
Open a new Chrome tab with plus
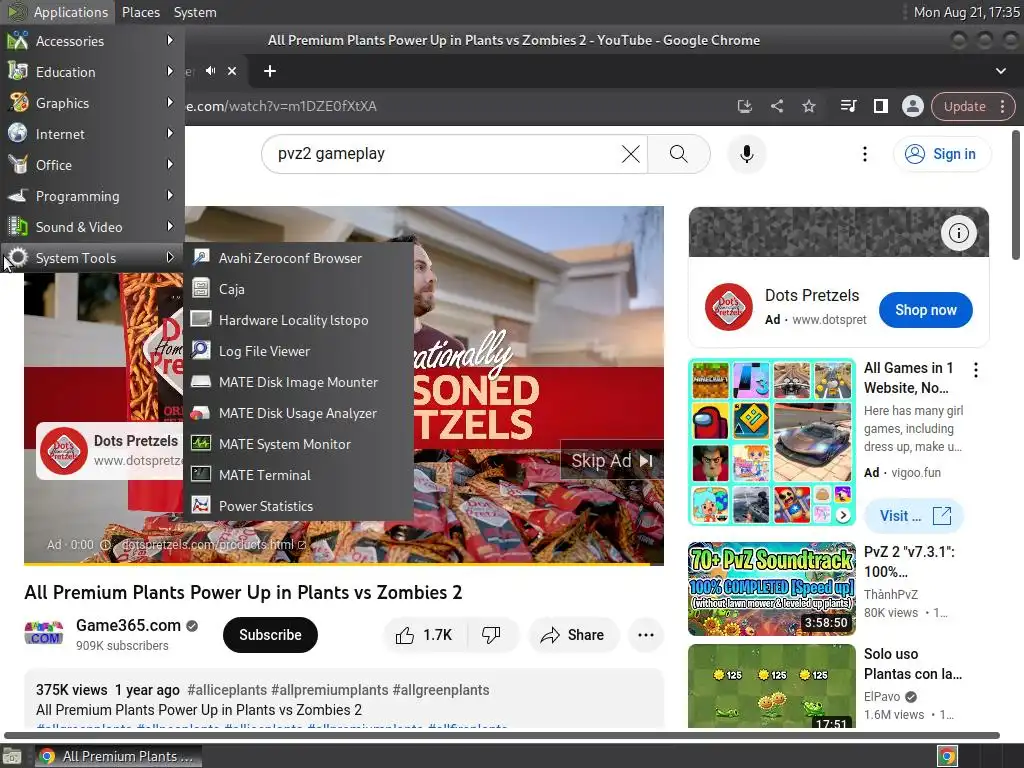click(270, 71)
